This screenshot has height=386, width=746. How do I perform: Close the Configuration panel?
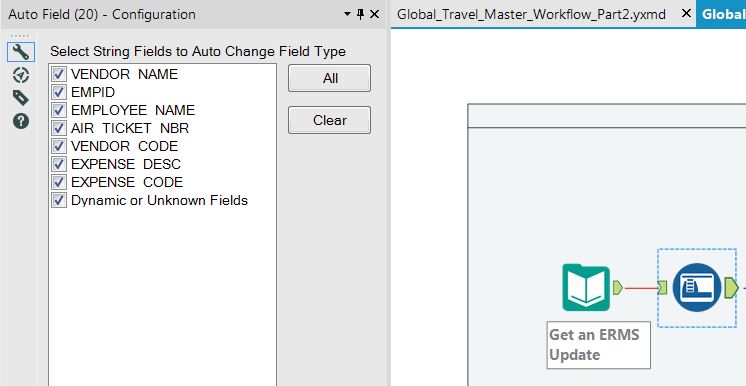coord(374,14)
